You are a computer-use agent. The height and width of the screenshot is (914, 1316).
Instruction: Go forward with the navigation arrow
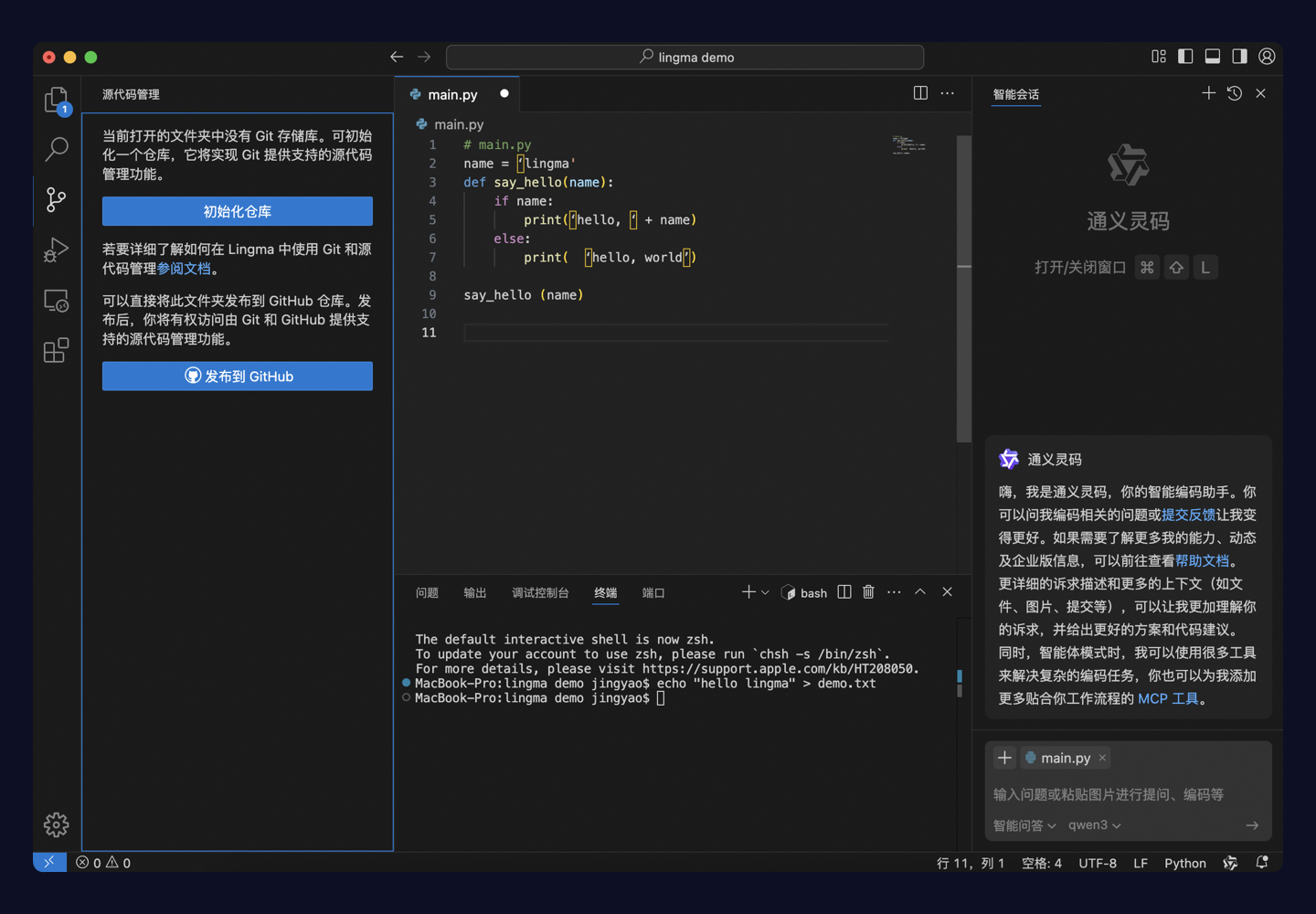(x=424, y=57)
